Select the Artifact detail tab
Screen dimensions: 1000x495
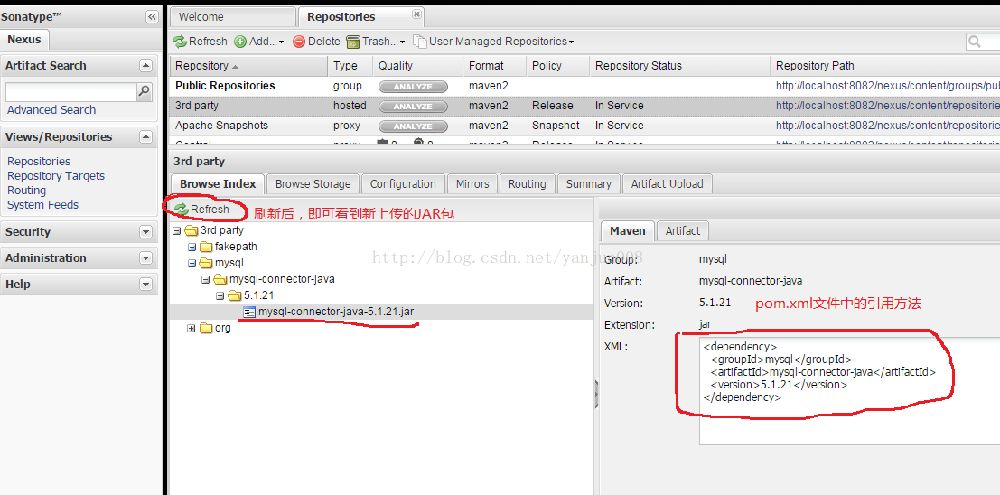(682, 231)
